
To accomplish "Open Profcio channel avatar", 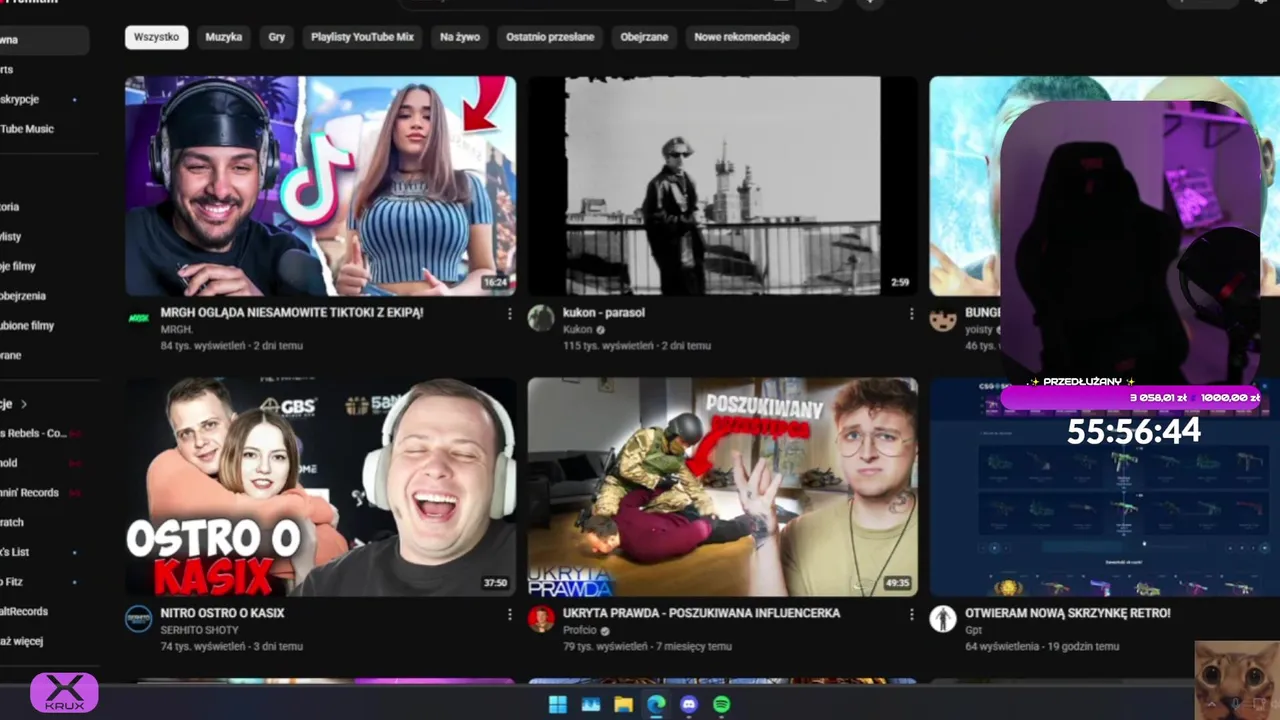I will (x=541, y=618).
